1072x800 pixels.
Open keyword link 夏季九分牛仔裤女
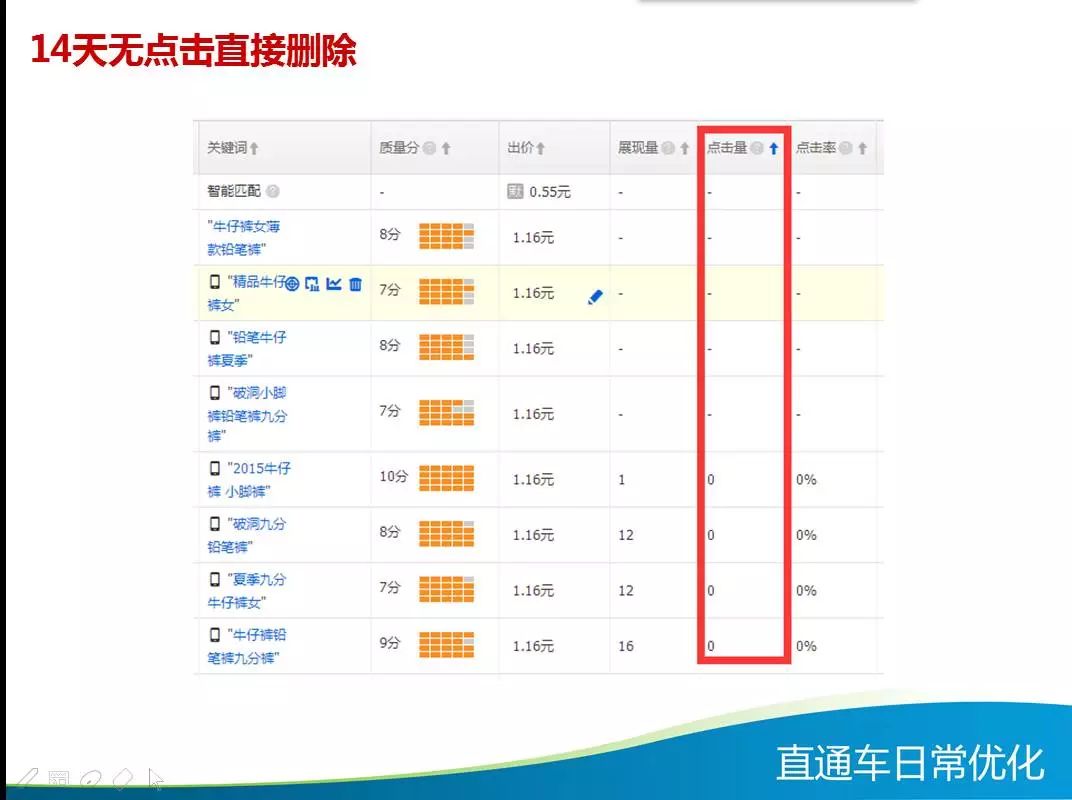pyautogui.click(x=247, y=591)
